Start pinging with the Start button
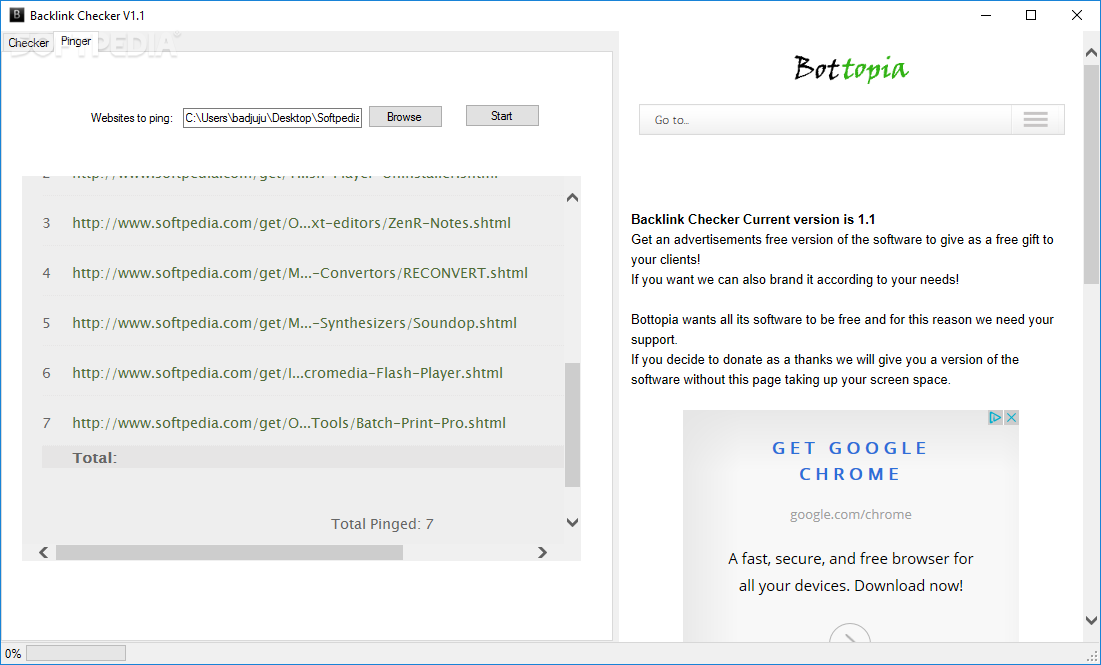This screenshot has width=1101, height=665. pyautogui.click(x=502, y=116)
